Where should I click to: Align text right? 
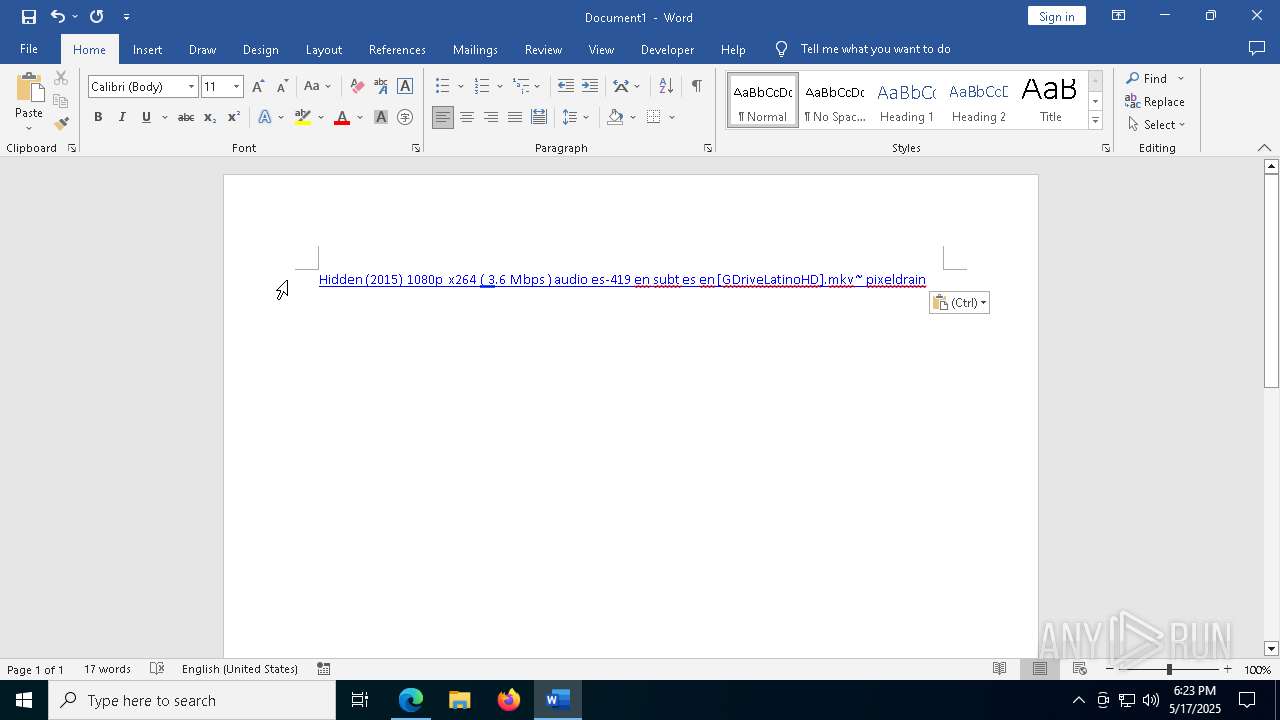coord(491,118)
